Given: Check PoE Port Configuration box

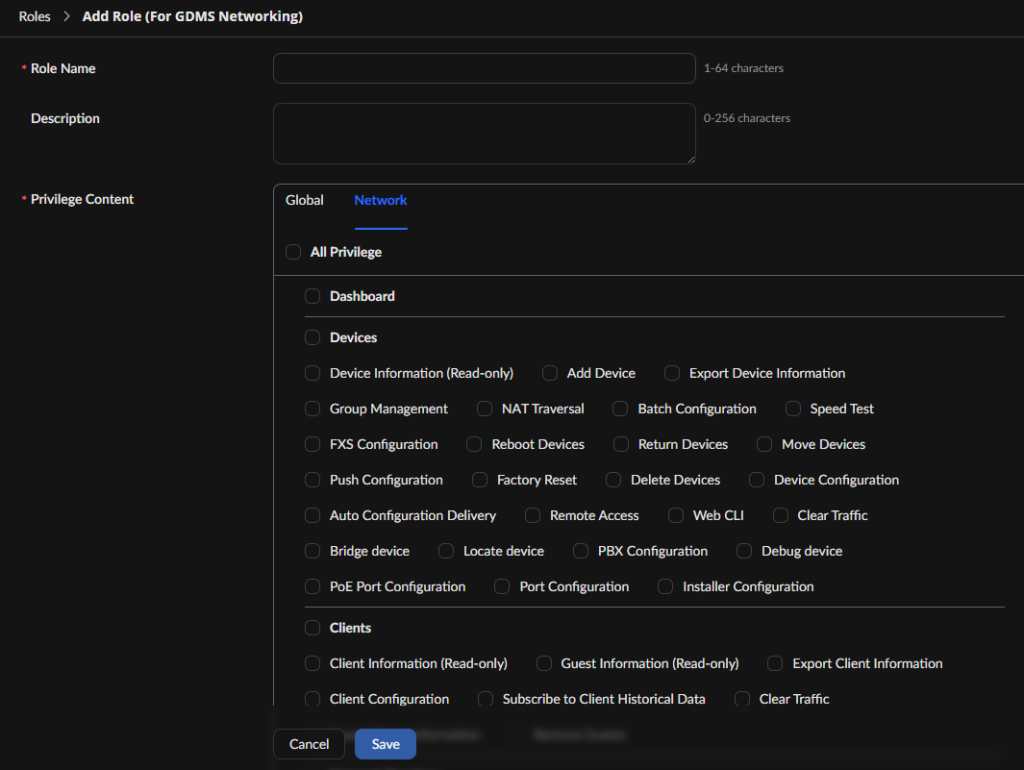Looking at the screenshot, I should tap(313, 586).
